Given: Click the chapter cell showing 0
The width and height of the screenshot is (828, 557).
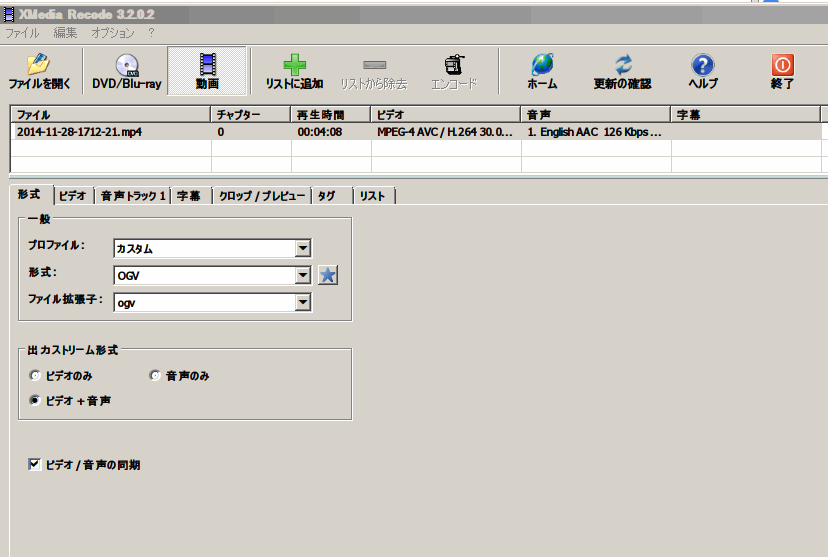Looking at the screenshot, I should (221, 132).
